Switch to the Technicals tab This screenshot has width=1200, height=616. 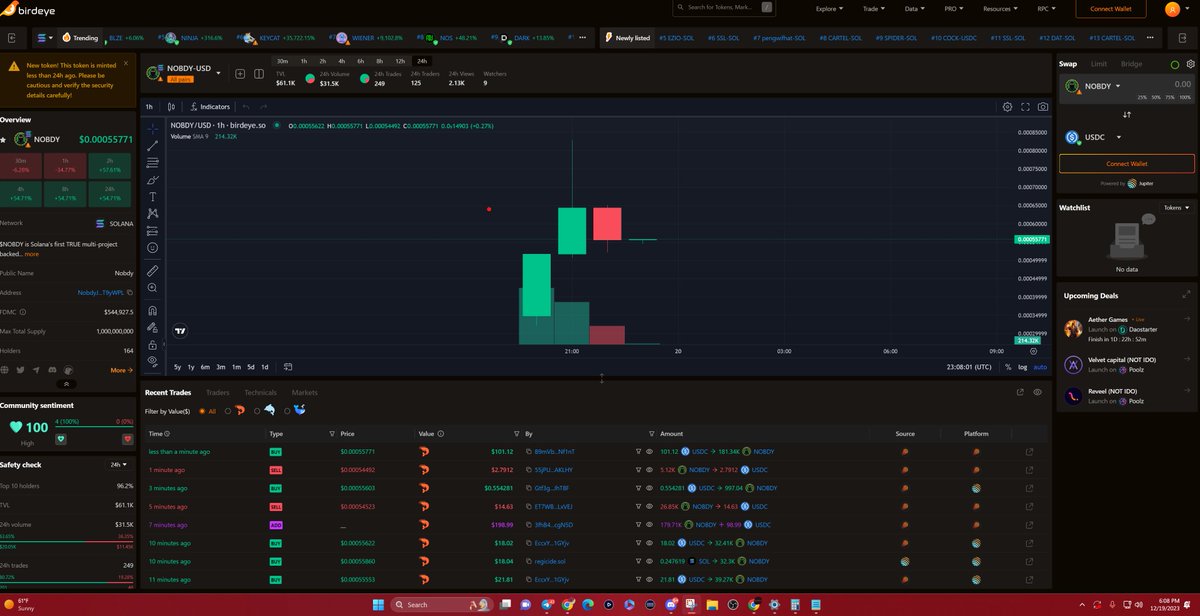(x=261, y=393)
